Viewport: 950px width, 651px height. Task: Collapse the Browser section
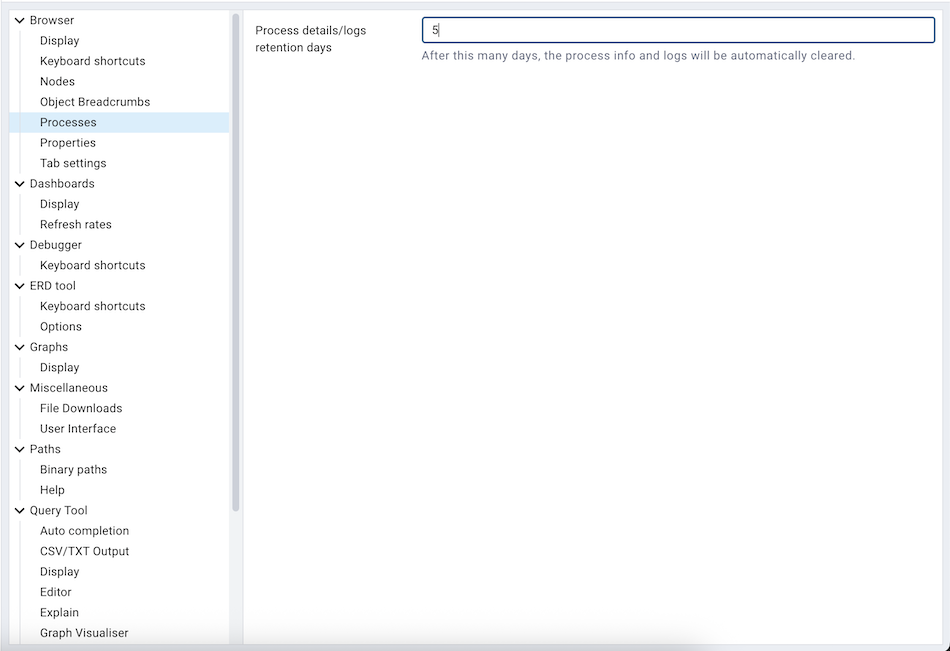pyautogui.click(x=19, y=19)
